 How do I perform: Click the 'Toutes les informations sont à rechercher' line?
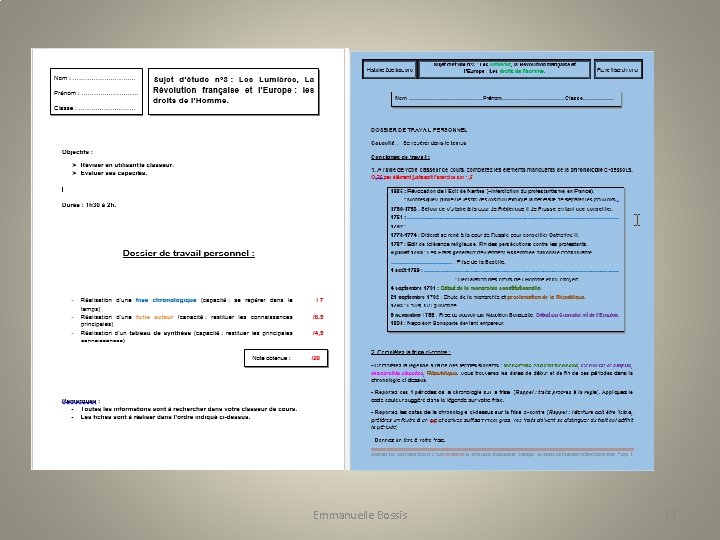click(189, 409)
